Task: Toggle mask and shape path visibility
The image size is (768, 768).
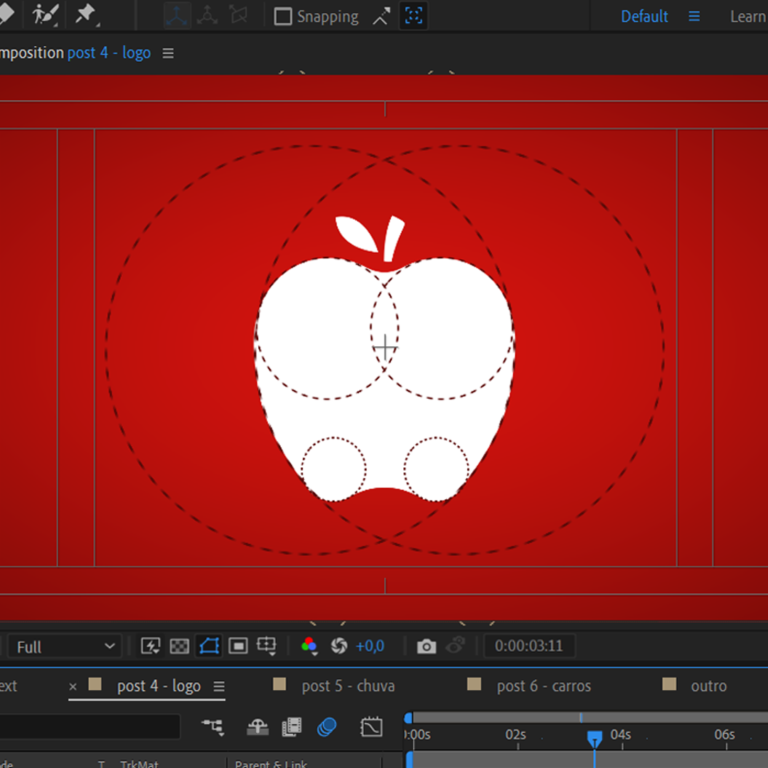Action: [208, 646]
